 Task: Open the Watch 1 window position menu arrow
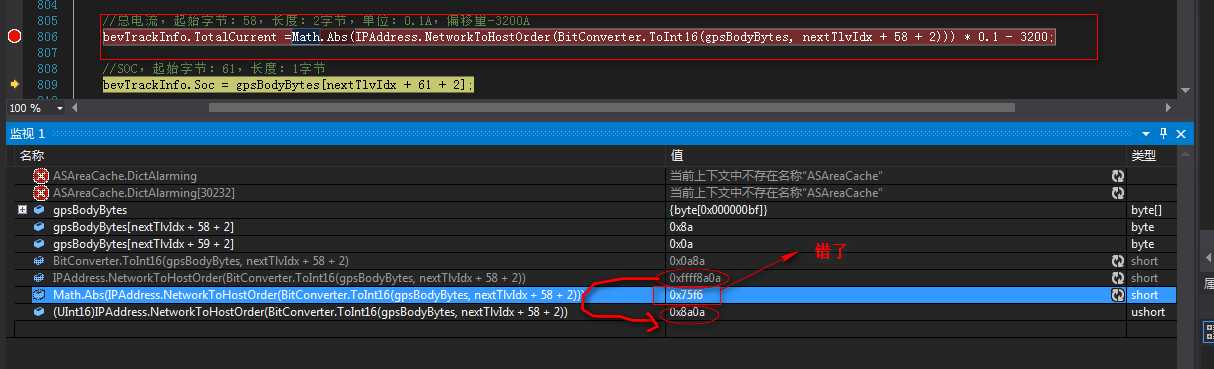coord(1146,133)
